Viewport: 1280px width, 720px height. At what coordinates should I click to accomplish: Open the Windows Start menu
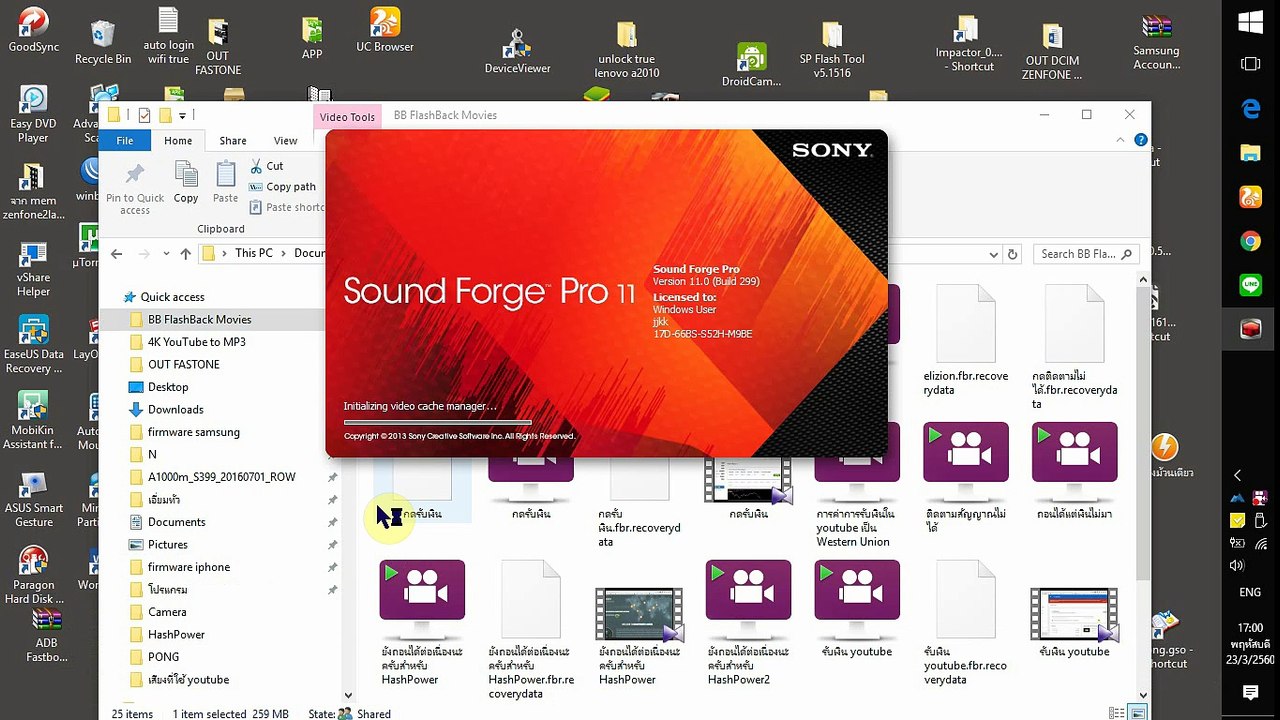pos(1250,22)
